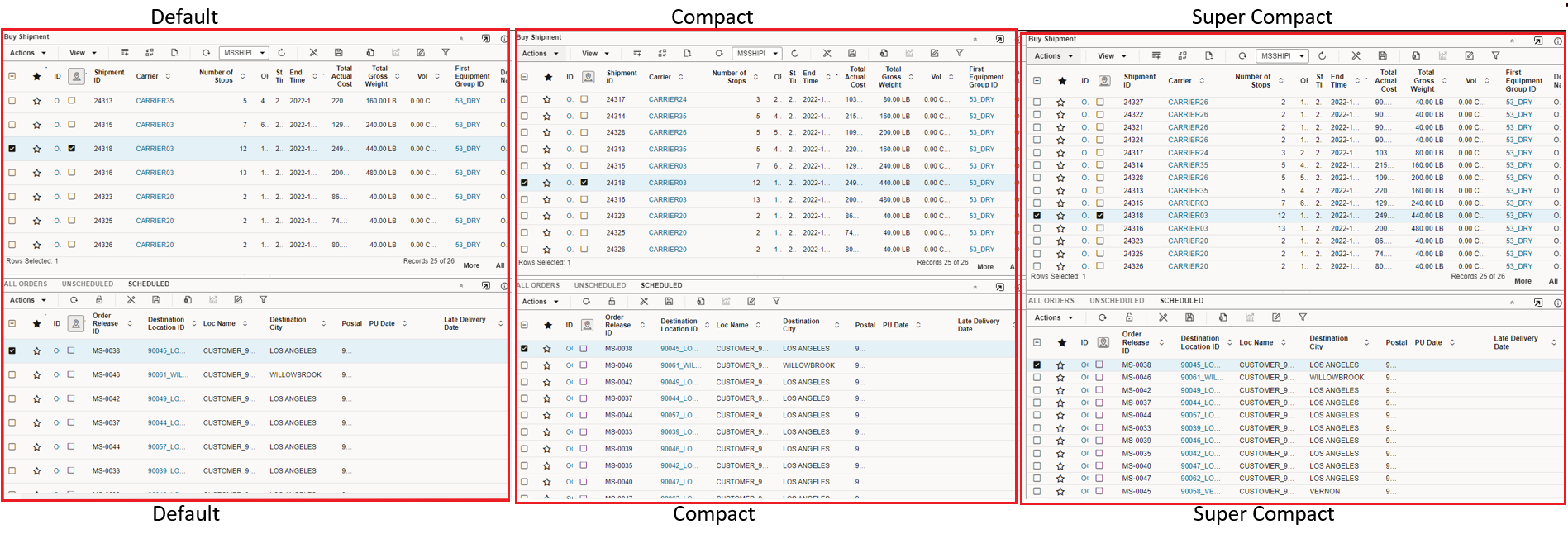
Task: Click add row icon in Default Buy Shipment toolbar
Action: [x=125, y=53]
